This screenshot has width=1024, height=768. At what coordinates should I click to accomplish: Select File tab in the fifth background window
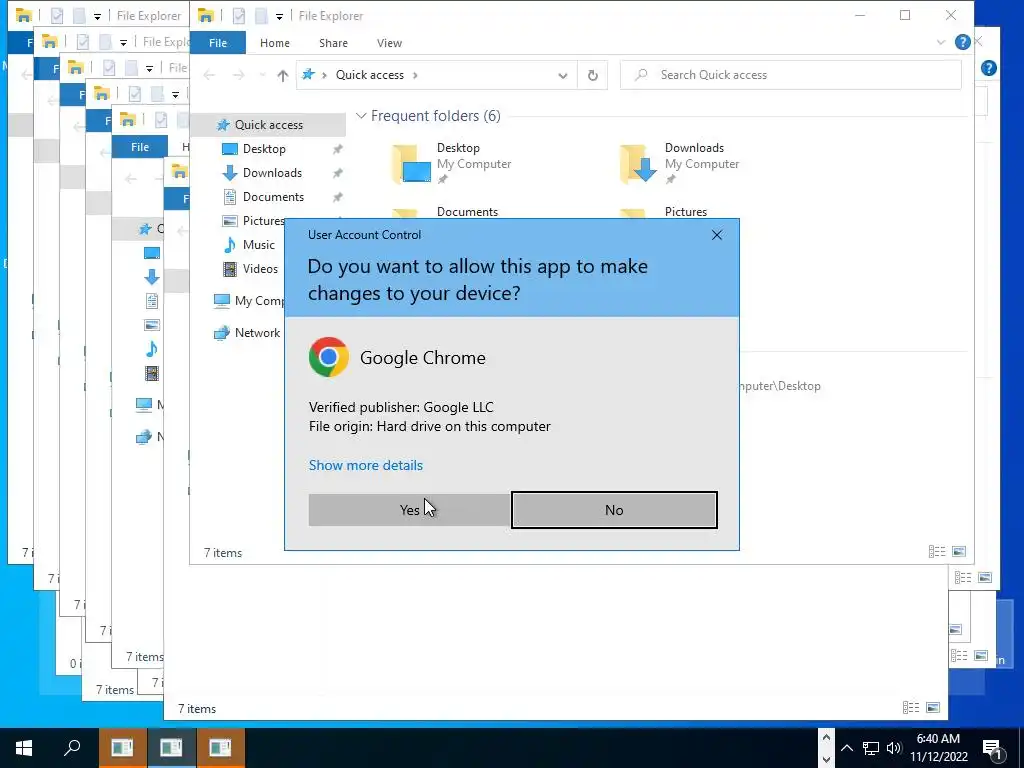click(140, 148)
